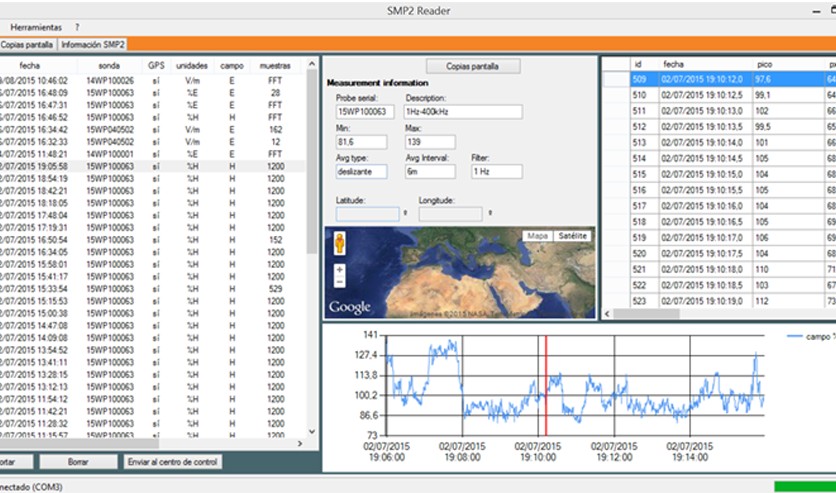Open the question mark help menu

(x=77, y=26)
